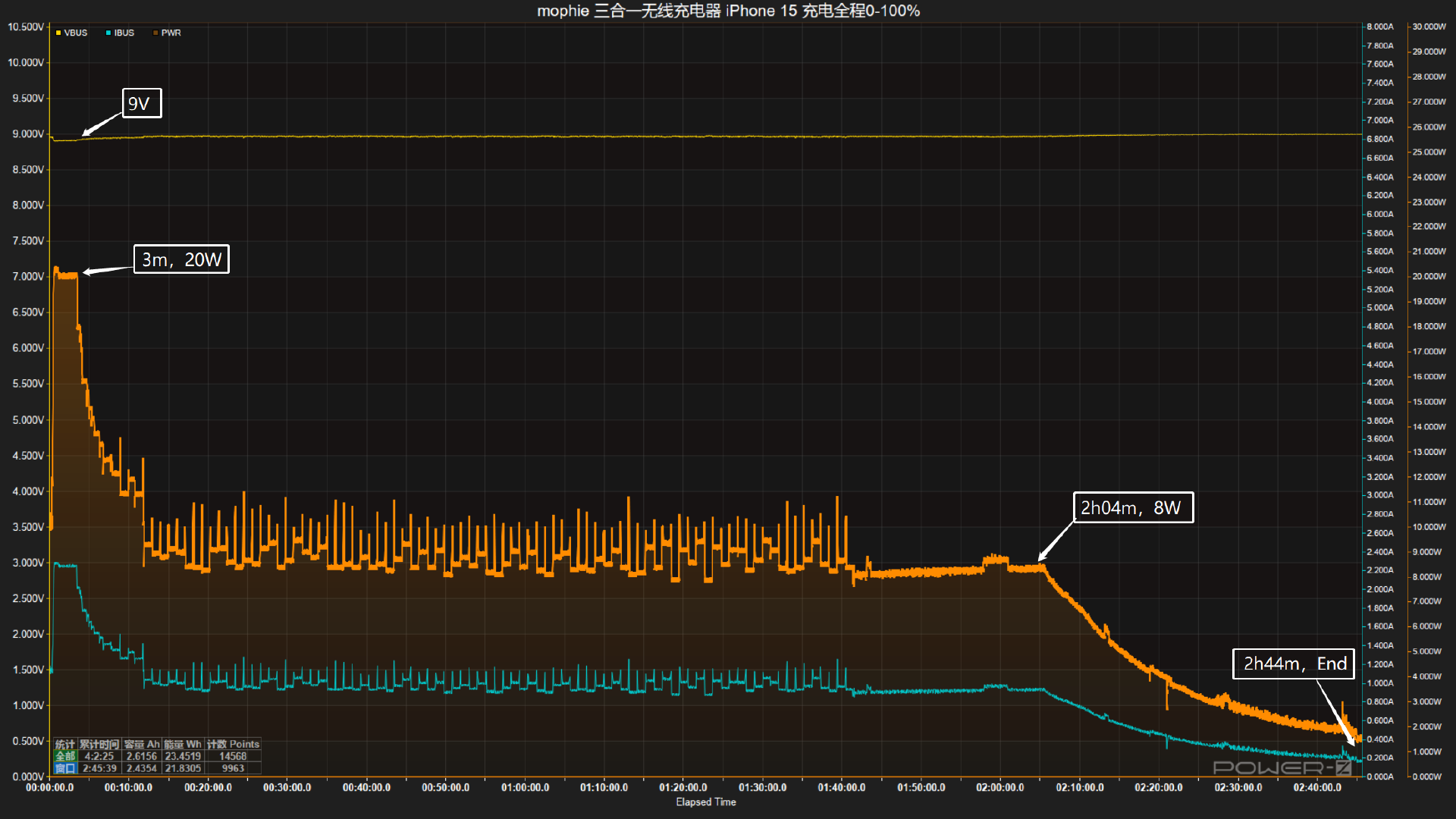The image size is (1456, 819).
Task: Select the 2.4354 capacity cell
Action: tap(142, 768)
